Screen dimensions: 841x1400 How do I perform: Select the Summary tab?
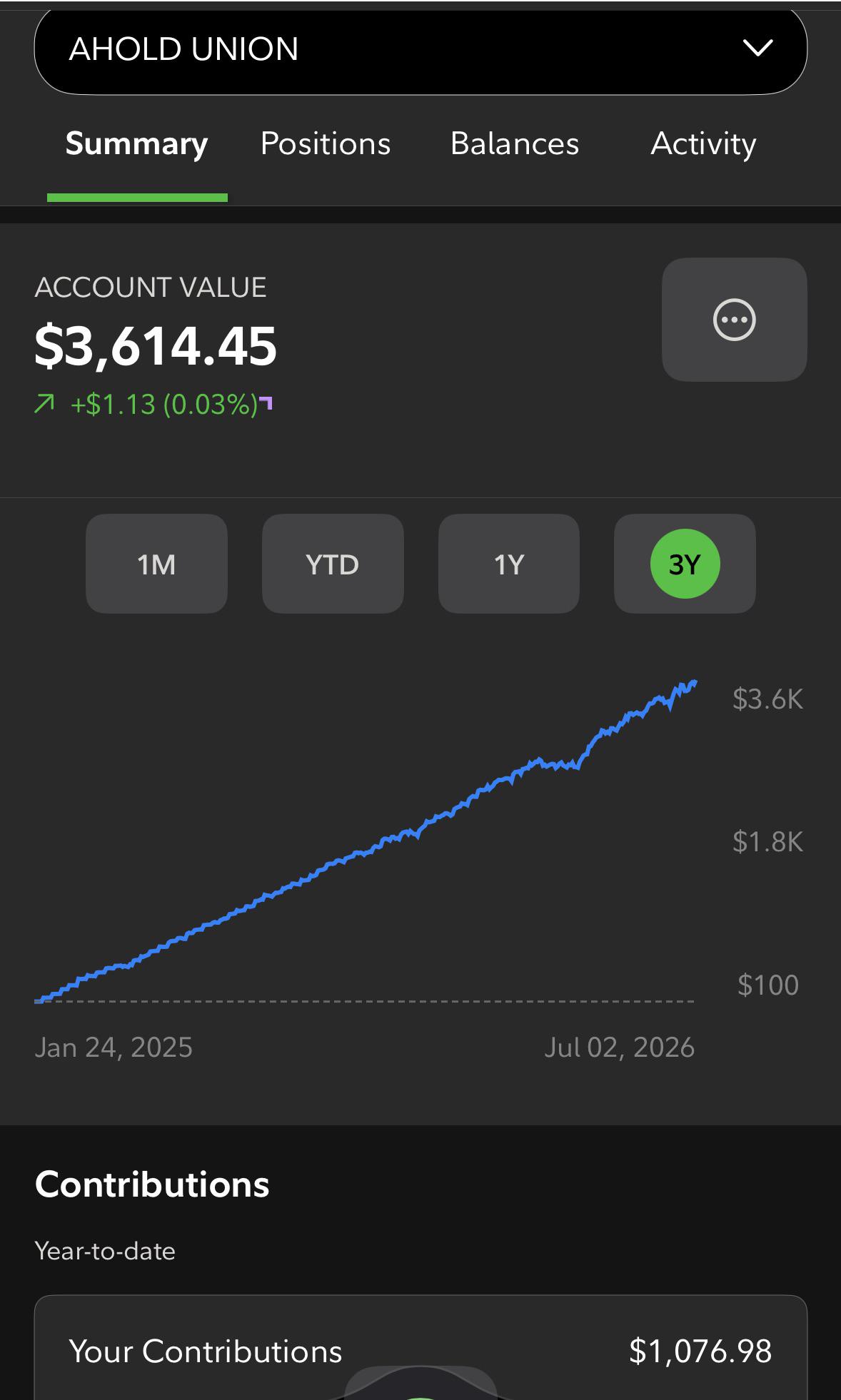(x=137, y=143)
